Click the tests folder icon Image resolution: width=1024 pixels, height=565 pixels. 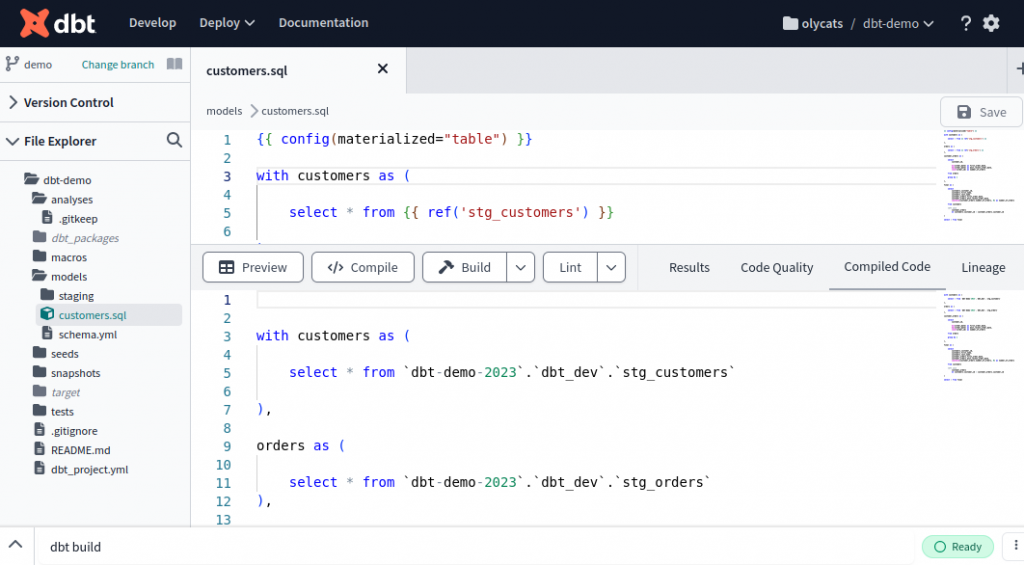pyautogui.click(x=39, y=410)
